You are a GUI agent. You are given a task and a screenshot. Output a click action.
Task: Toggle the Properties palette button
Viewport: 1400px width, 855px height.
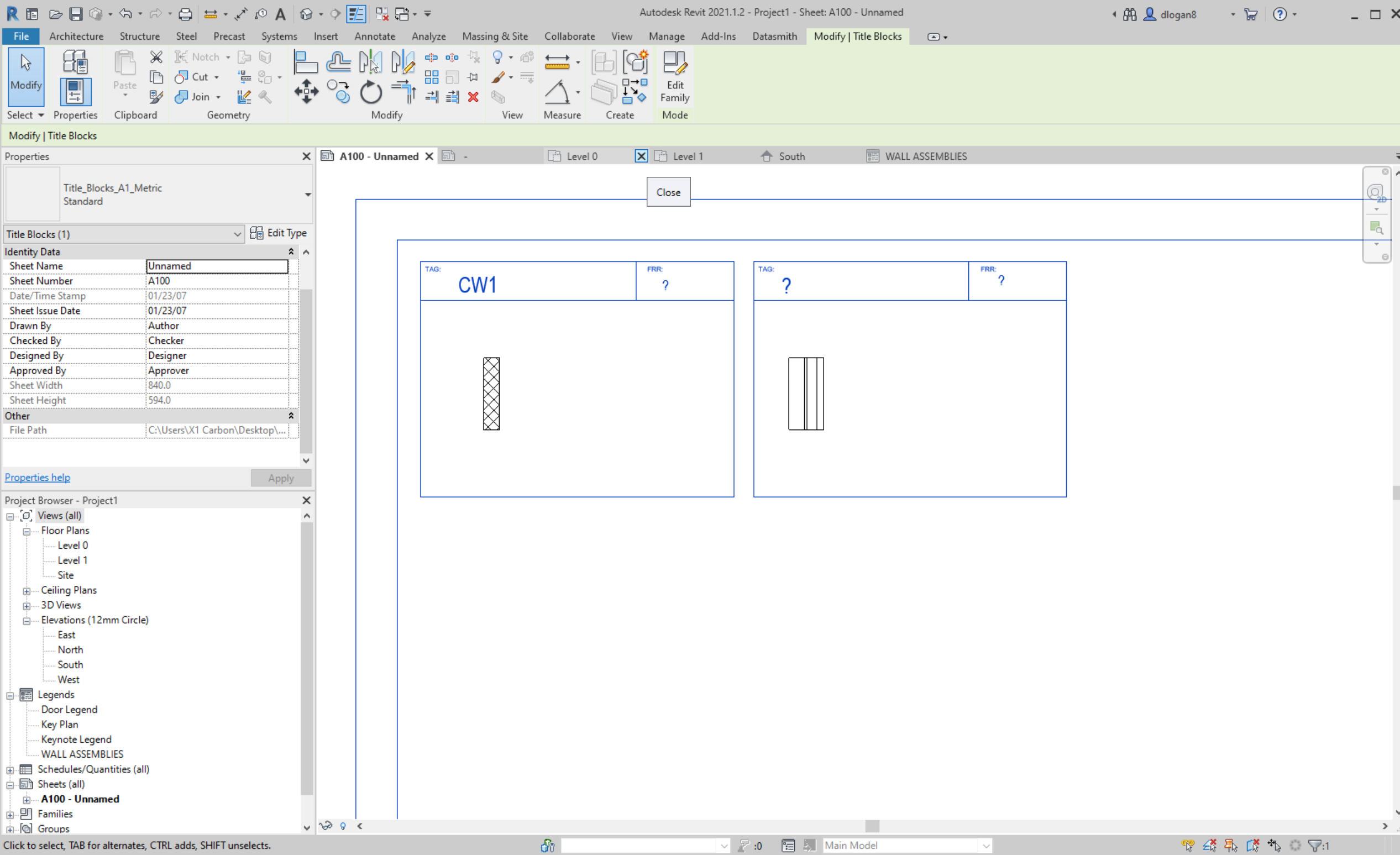(x=75, y=92)
